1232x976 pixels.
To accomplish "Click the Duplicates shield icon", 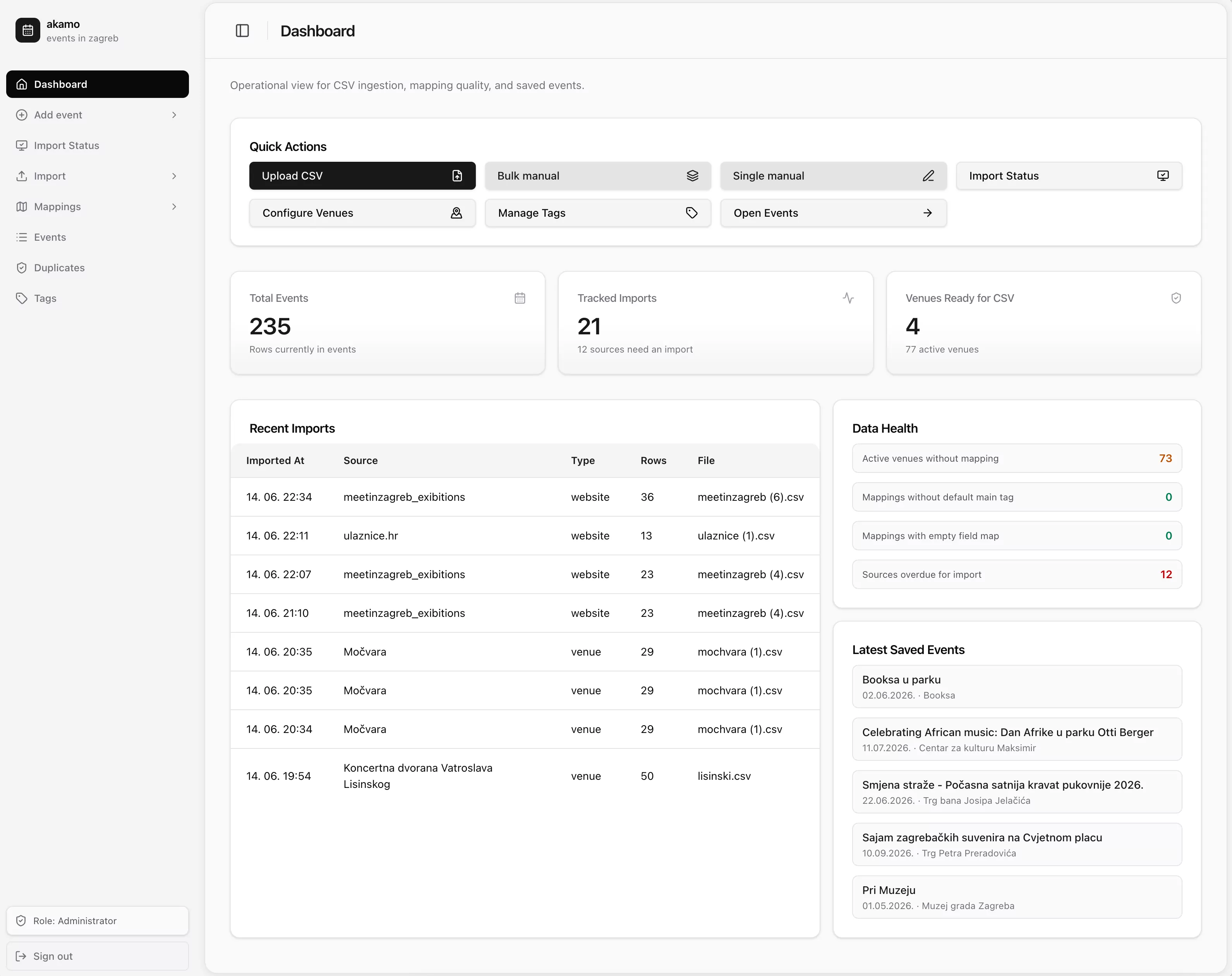I will (x=22, y=268).
